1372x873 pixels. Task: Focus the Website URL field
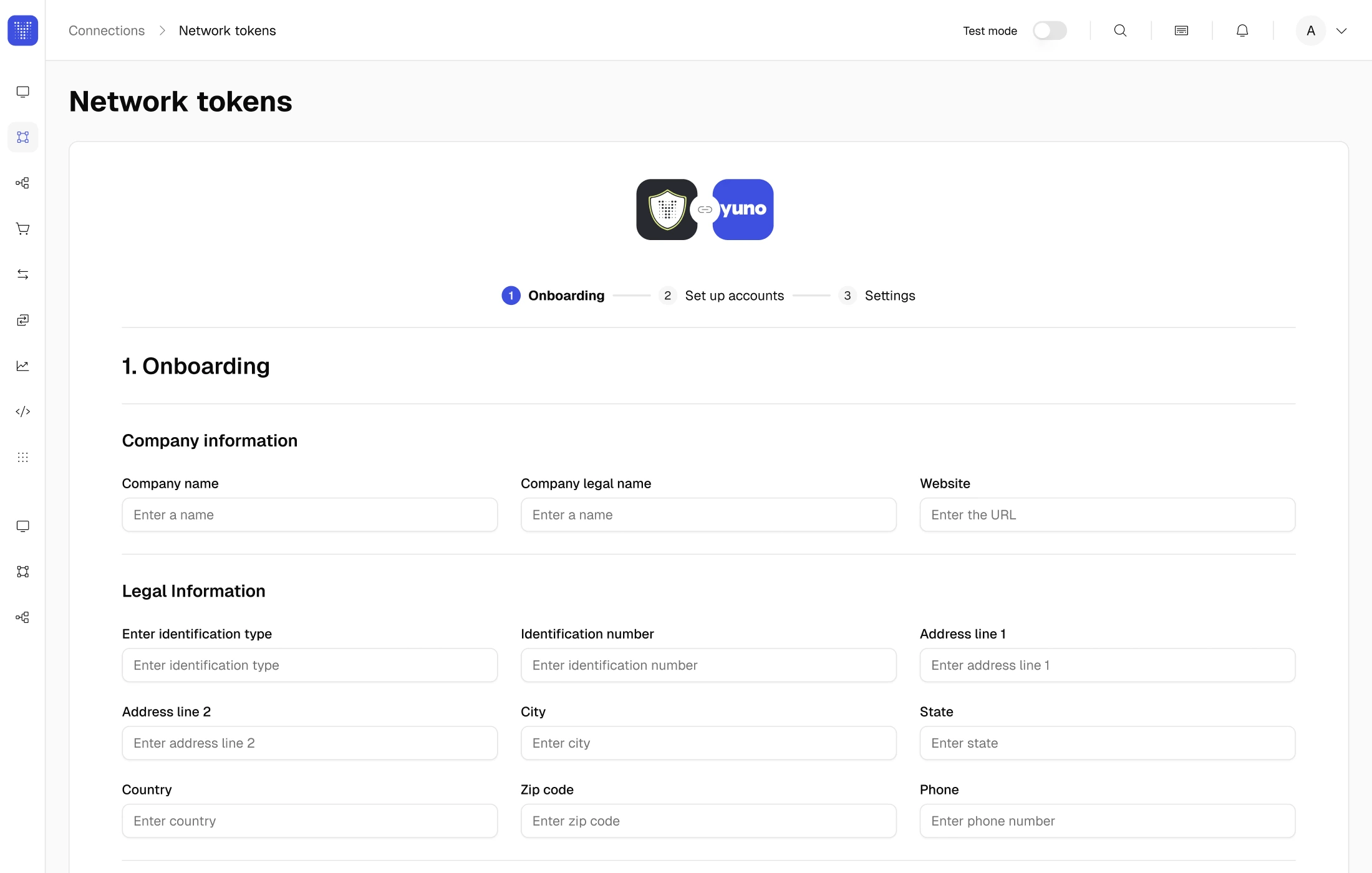pyautogui.click(x=1108, y=514)
